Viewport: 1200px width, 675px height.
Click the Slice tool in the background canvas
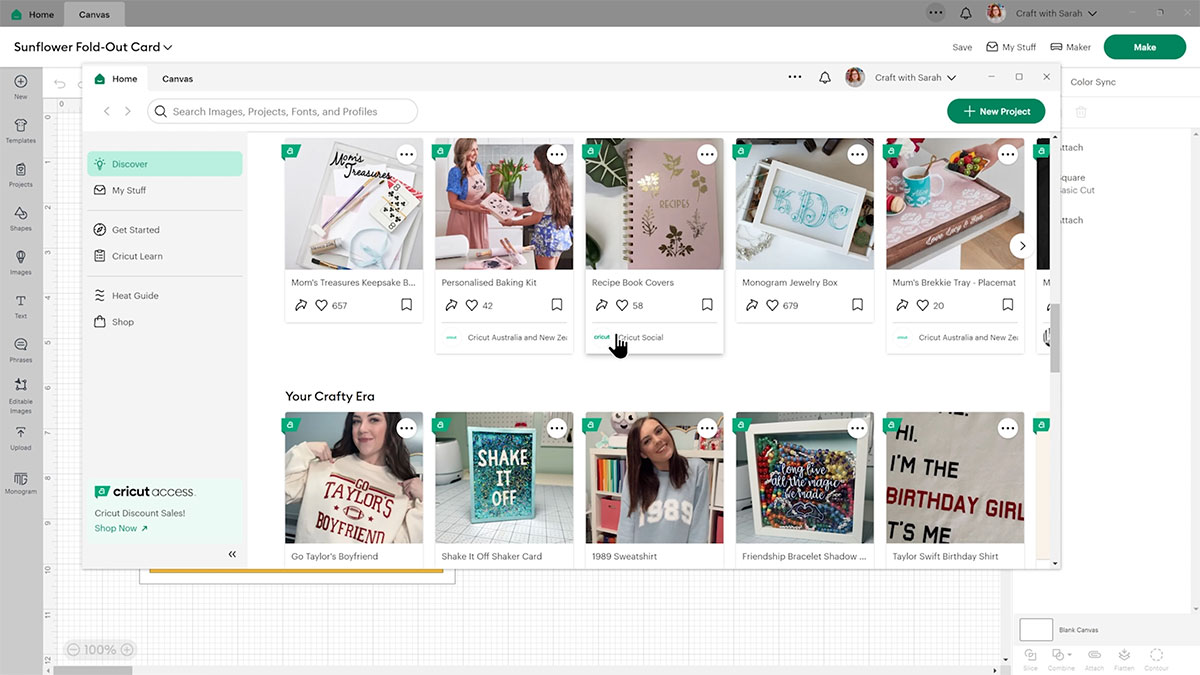pyautogui.click(x=1030, y=659)
